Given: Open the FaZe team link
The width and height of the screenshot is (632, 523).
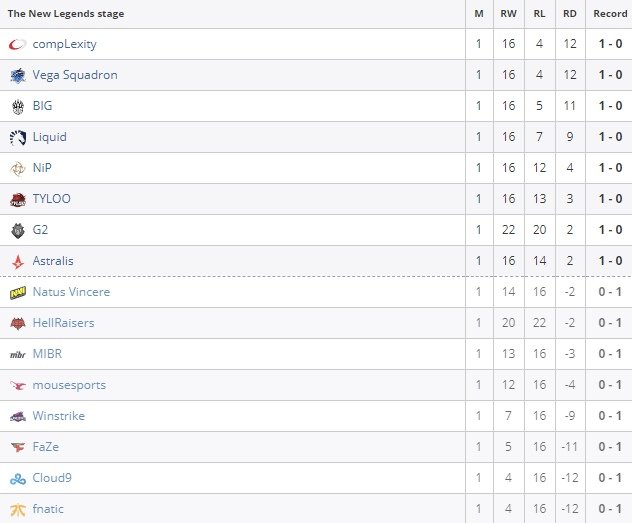Looking at the screenshot, I should click(x=46, y=447).
